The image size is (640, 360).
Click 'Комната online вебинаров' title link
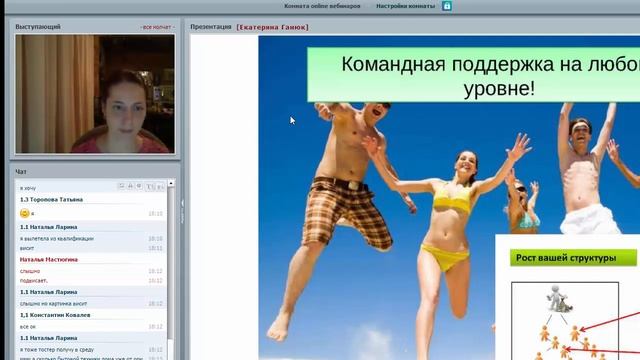[322, 6]
